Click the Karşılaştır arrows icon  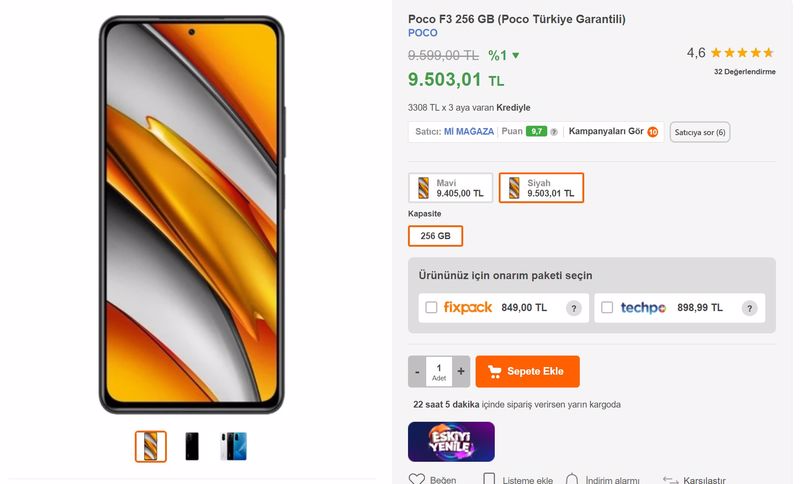[x=670, y=480]
